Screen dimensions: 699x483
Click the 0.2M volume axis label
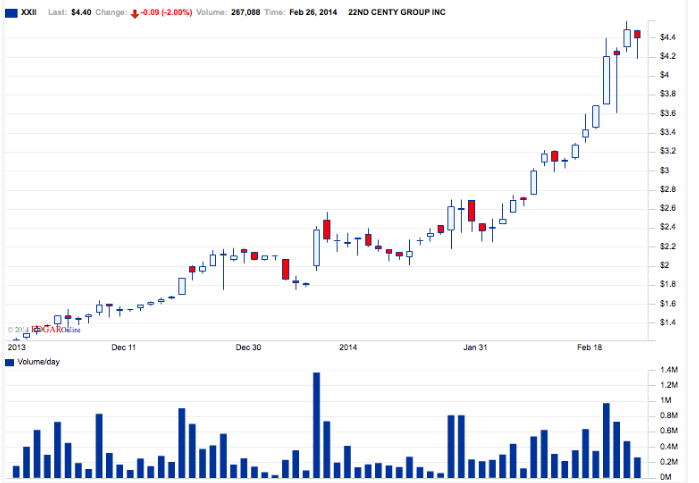coord(669,462)
